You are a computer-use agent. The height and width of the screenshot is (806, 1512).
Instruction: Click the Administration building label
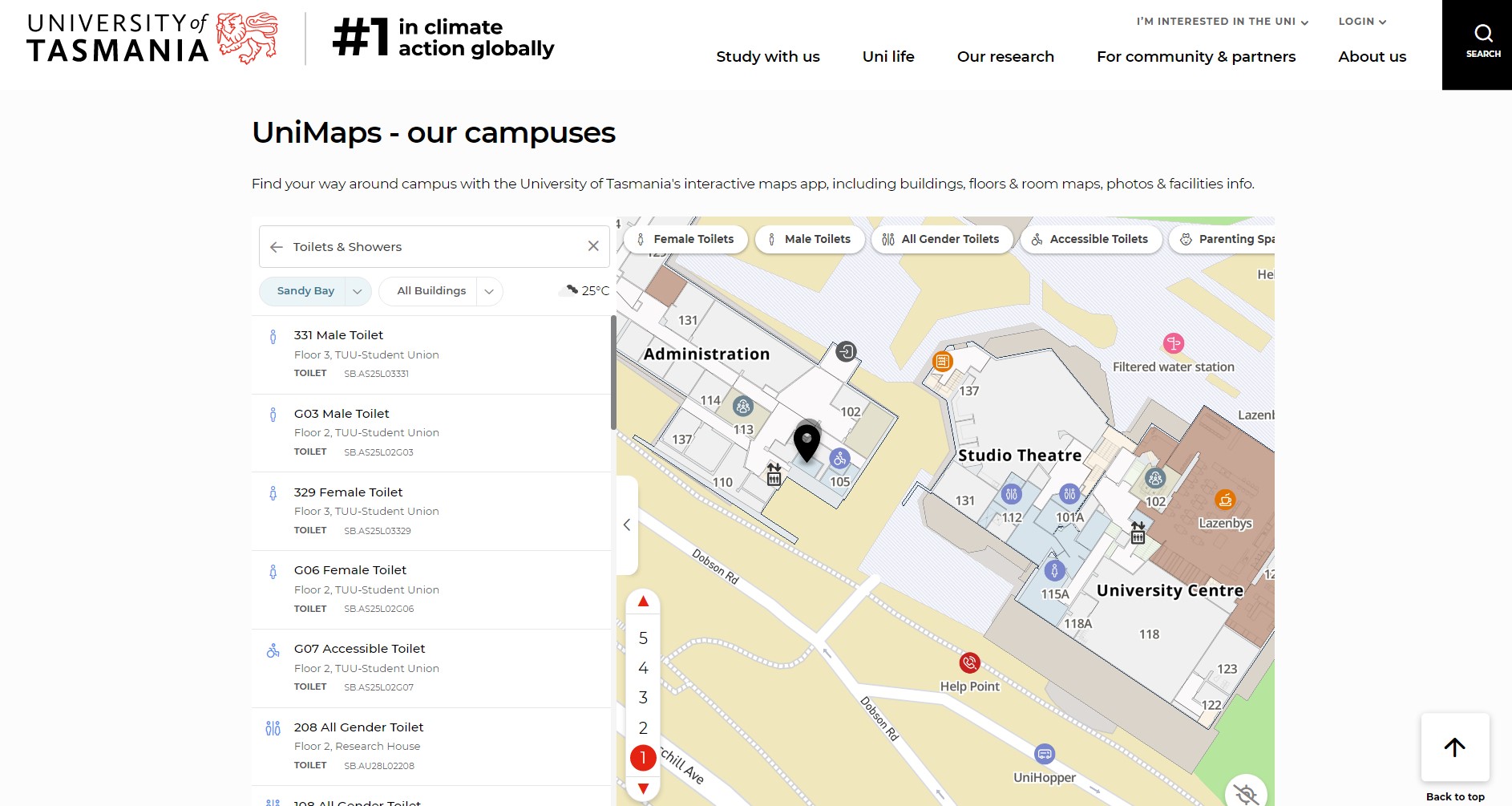click(x=706, y=354)
